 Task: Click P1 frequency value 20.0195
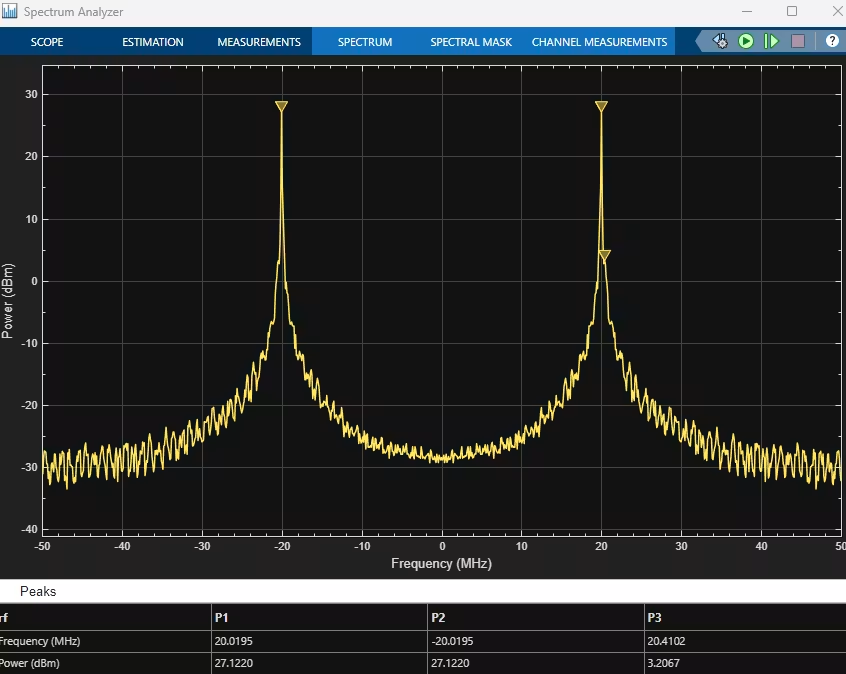234,641
